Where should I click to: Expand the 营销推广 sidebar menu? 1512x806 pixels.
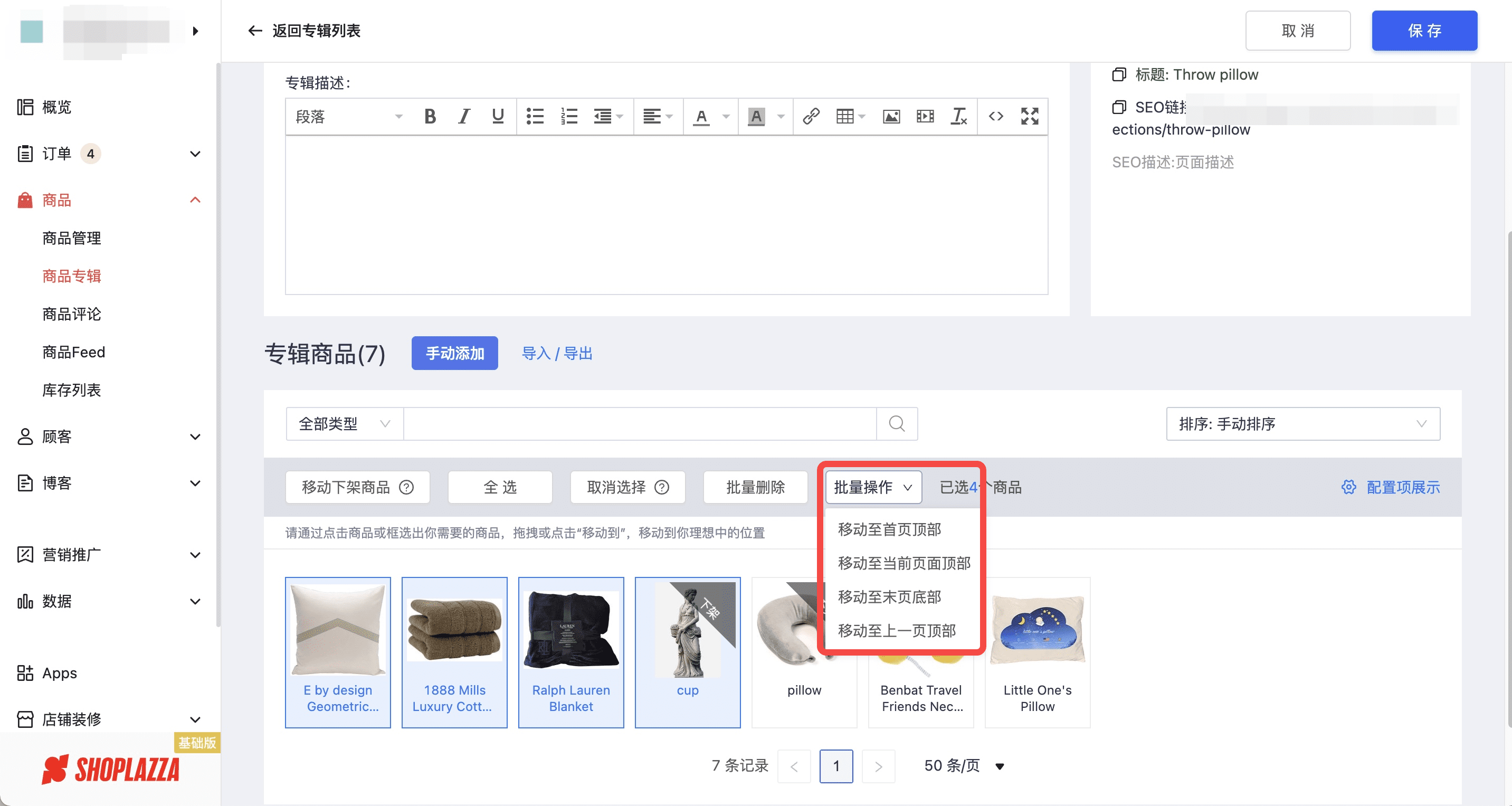click(x=195, y=555)
